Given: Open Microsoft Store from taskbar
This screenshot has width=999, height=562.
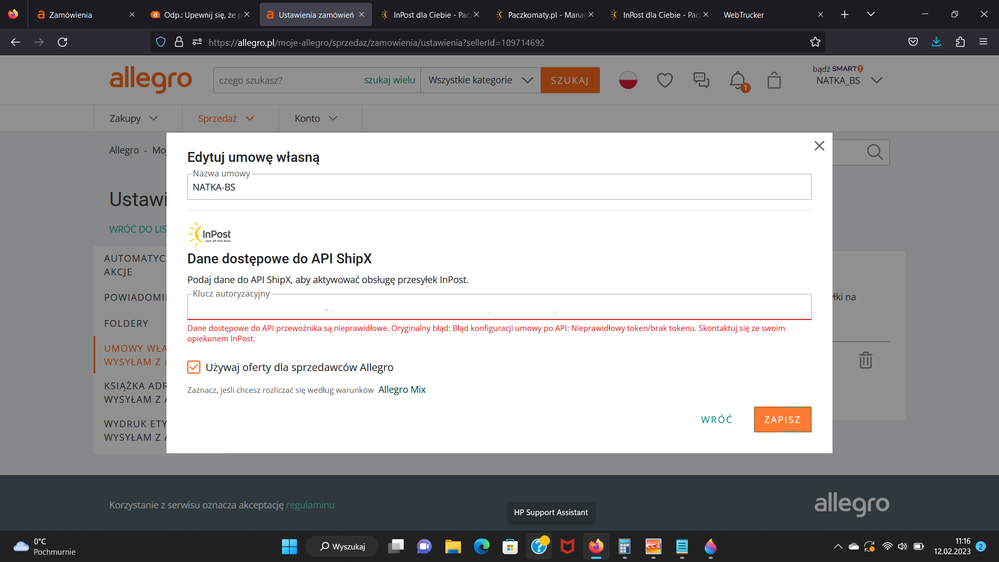Looking at the screenshot, I should 510,546.
